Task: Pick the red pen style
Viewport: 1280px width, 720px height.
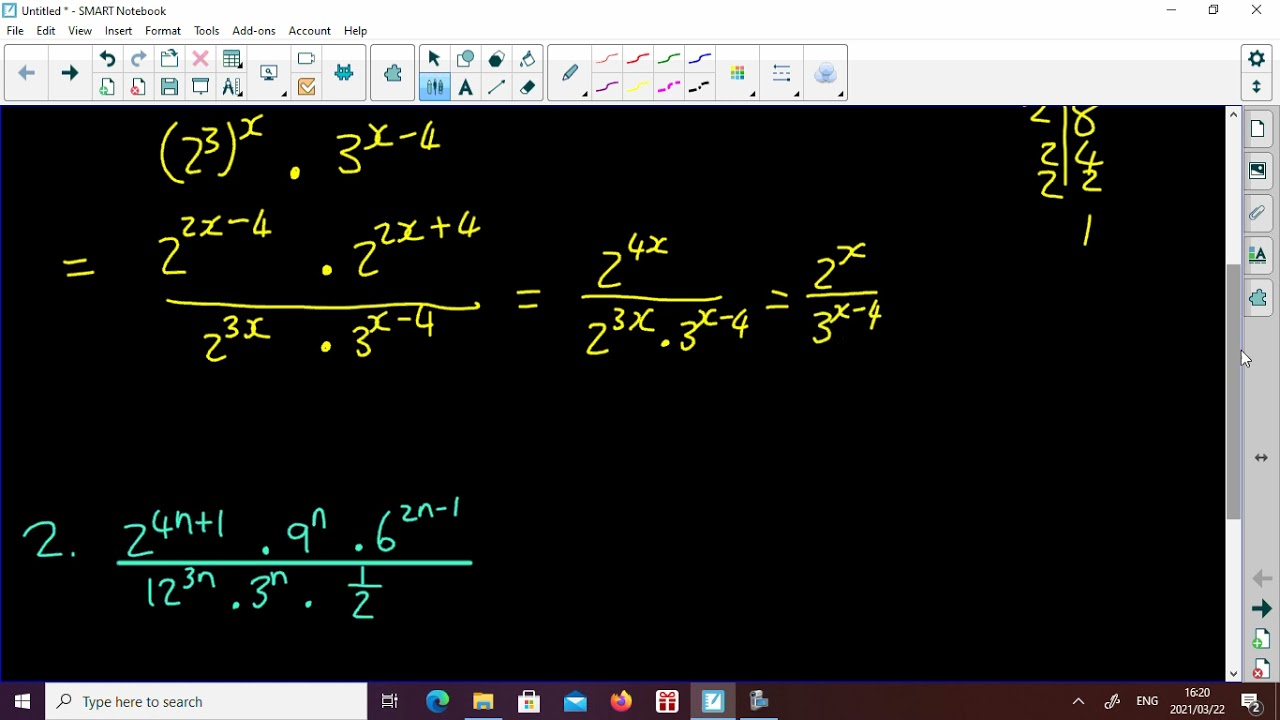Action: pyautogui.click(x=638, y=59)
